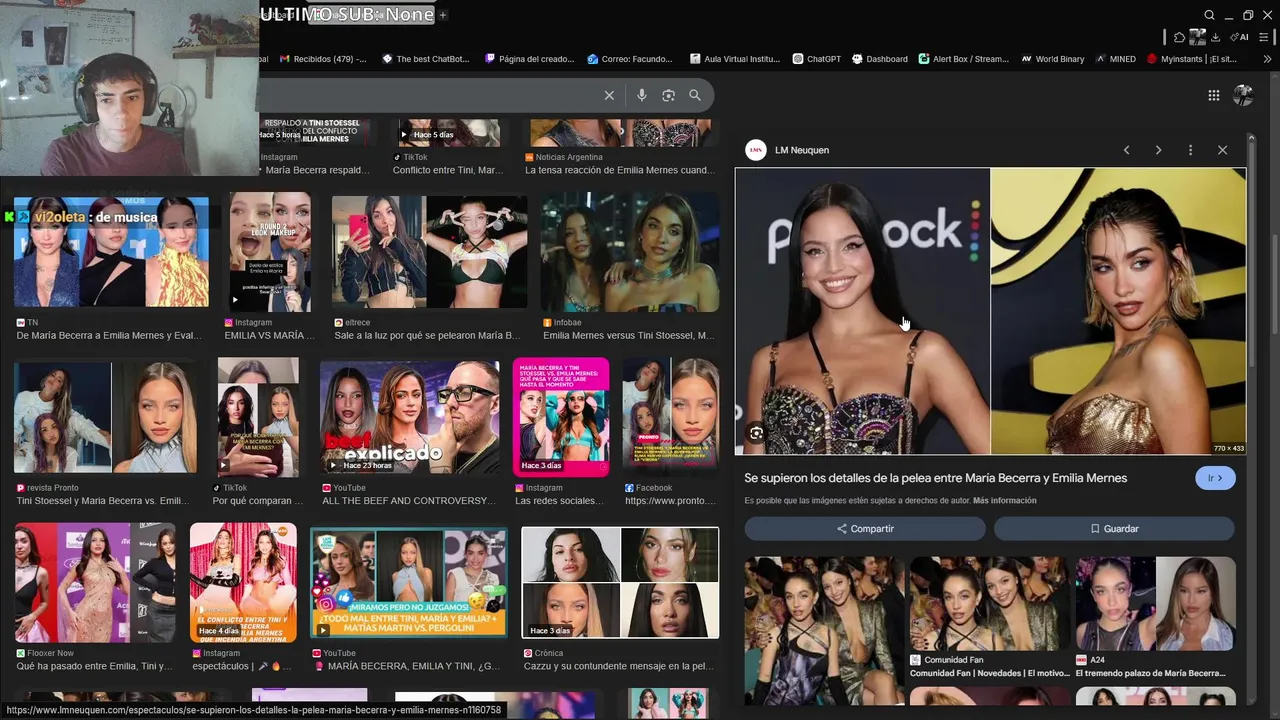
Task: Open the caption De María Becerra a Emilia Mernes
Action: (x=109, y=335)
